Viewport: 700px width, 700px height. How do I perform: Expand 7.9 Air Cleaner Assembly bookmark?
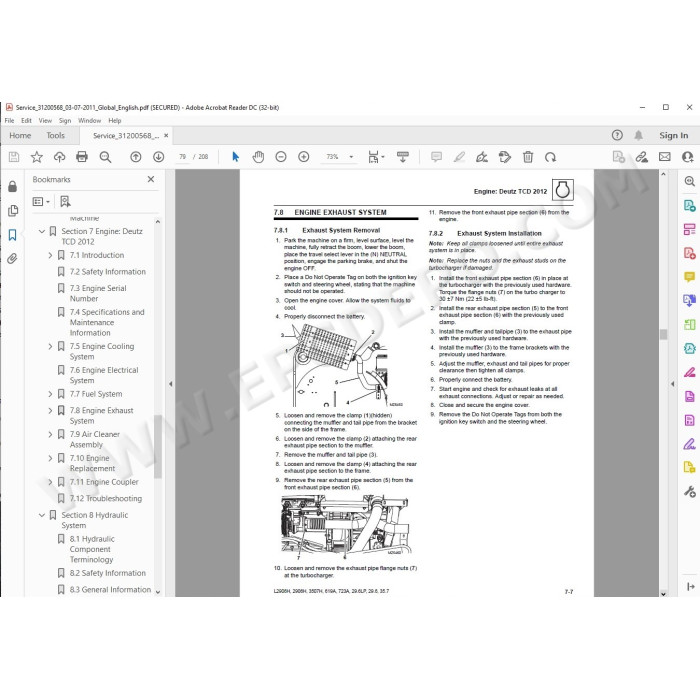(x=50, y=434)
